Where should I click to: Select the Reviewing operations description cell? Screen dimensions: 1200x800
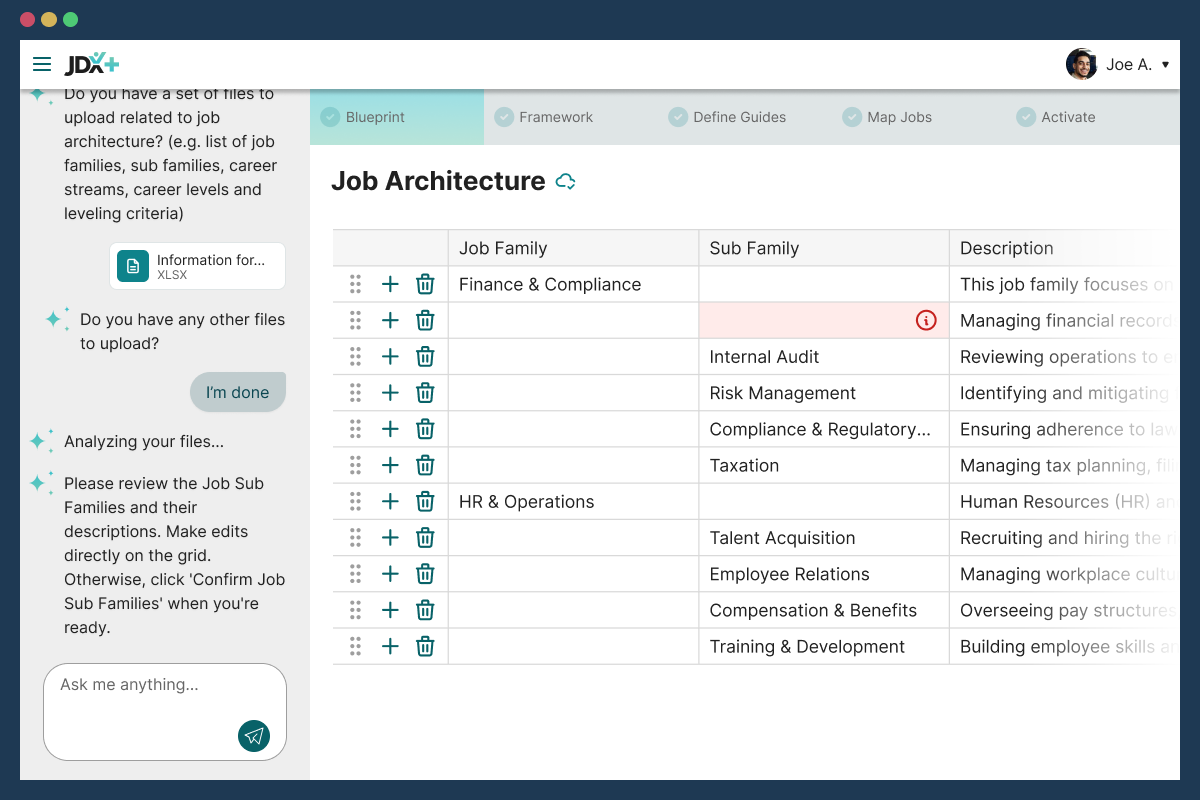click(1063, 357)
